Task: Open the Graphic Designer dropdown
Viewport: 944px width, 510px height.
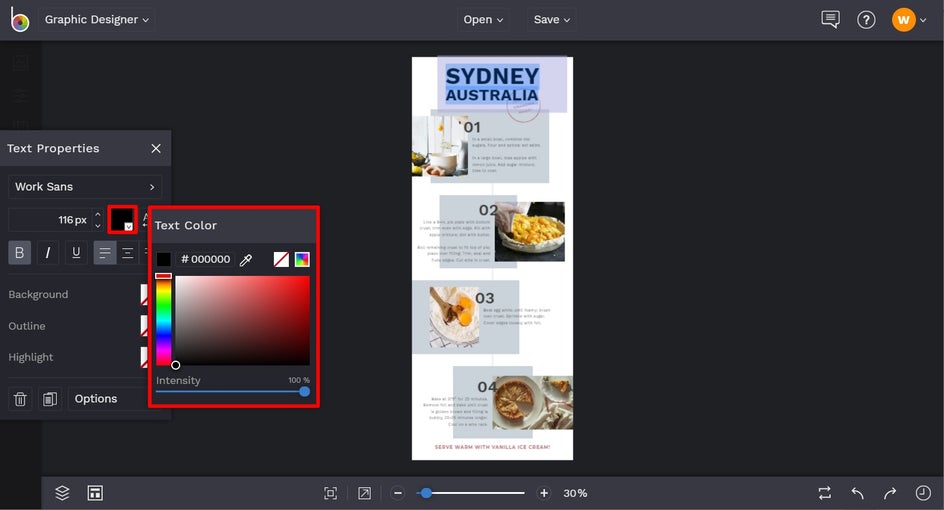Action: pos(96,19)
